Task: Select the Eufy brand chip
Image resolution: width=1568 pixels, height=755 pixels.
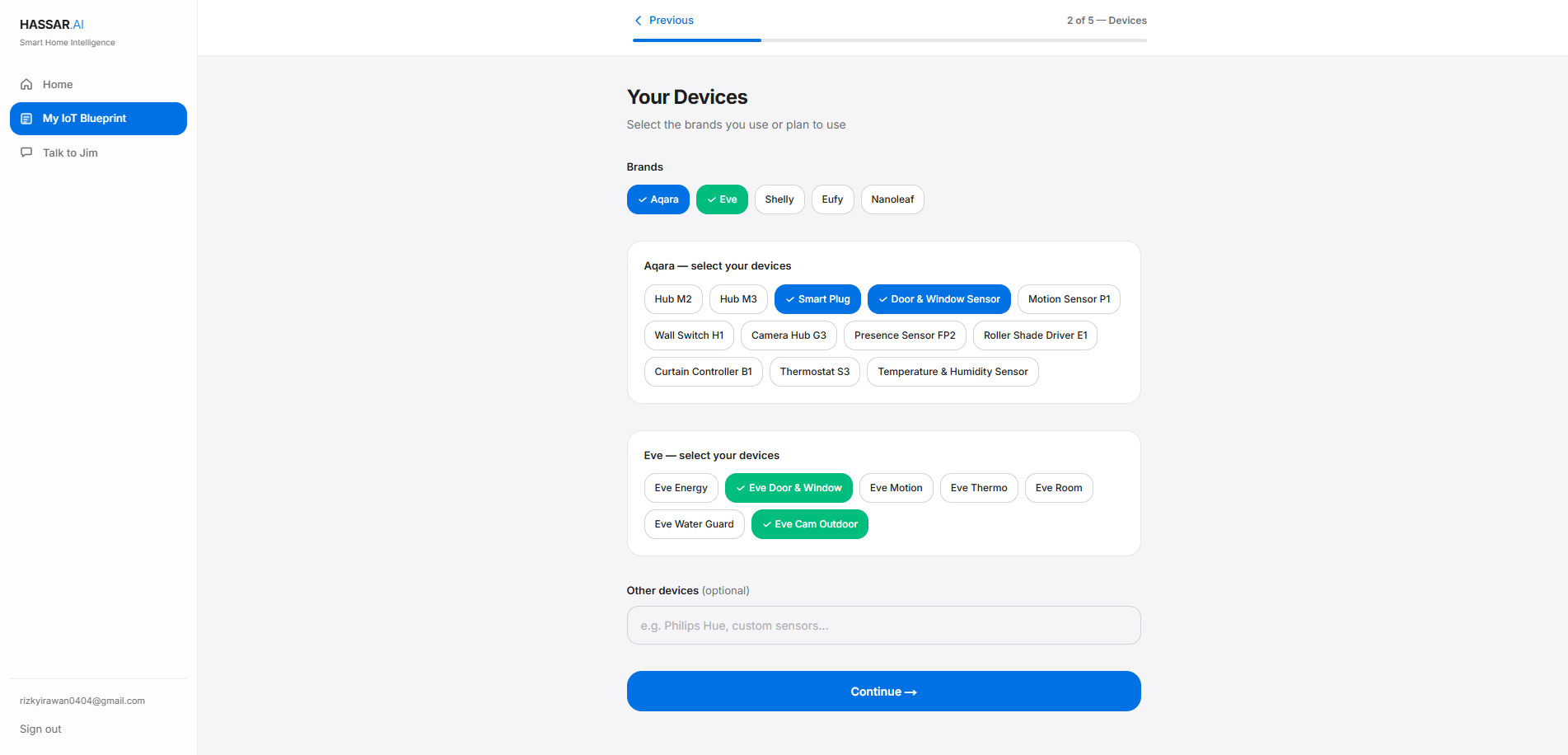Action: pos(832,199)
